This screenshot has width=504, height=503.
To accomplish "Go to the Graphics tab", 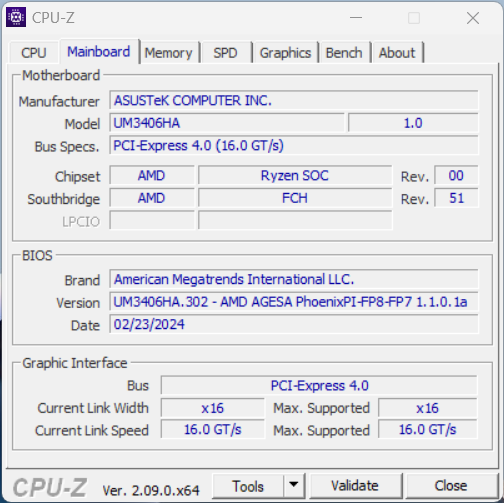I will pyautogui.click(x=285, y=53).
